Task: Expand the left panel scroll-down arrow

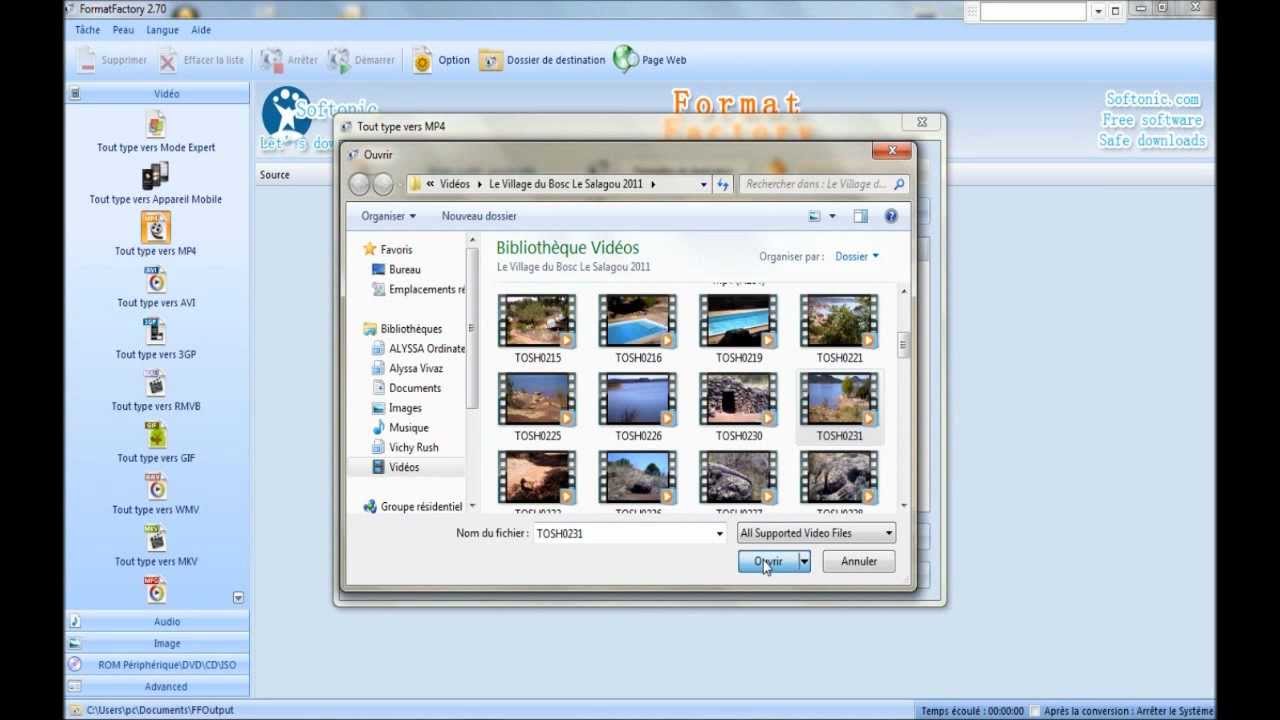Action: (472, 506)
